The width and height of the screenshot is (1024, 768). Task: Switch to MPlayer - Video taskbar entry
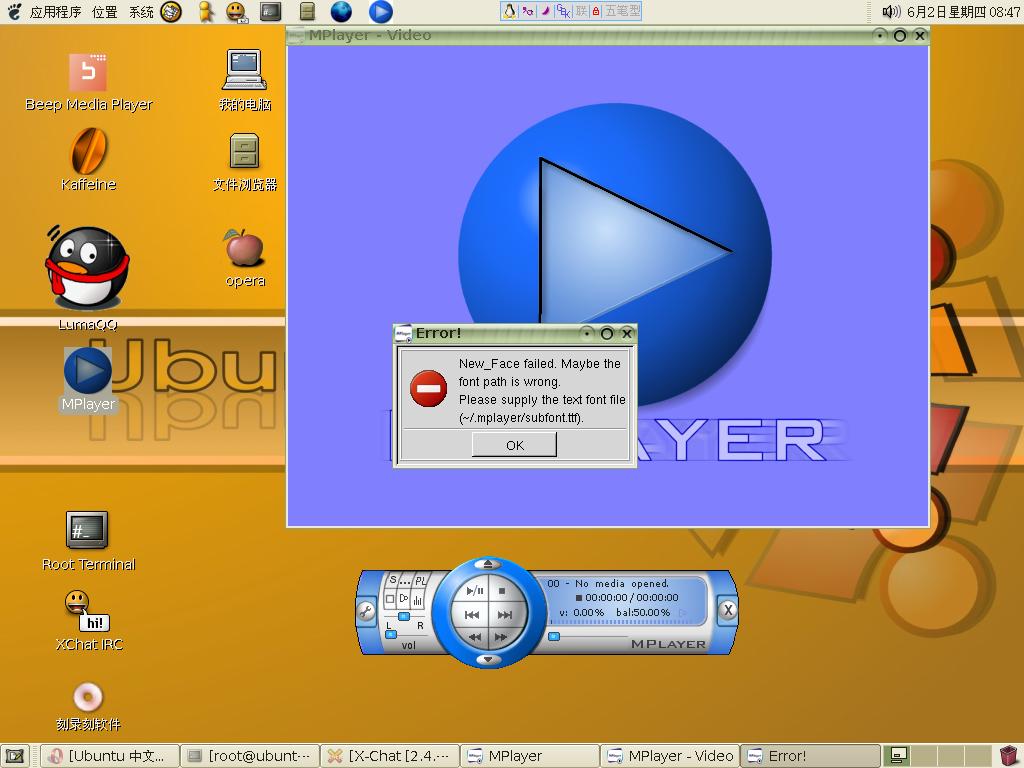click(x=670, y=756)
